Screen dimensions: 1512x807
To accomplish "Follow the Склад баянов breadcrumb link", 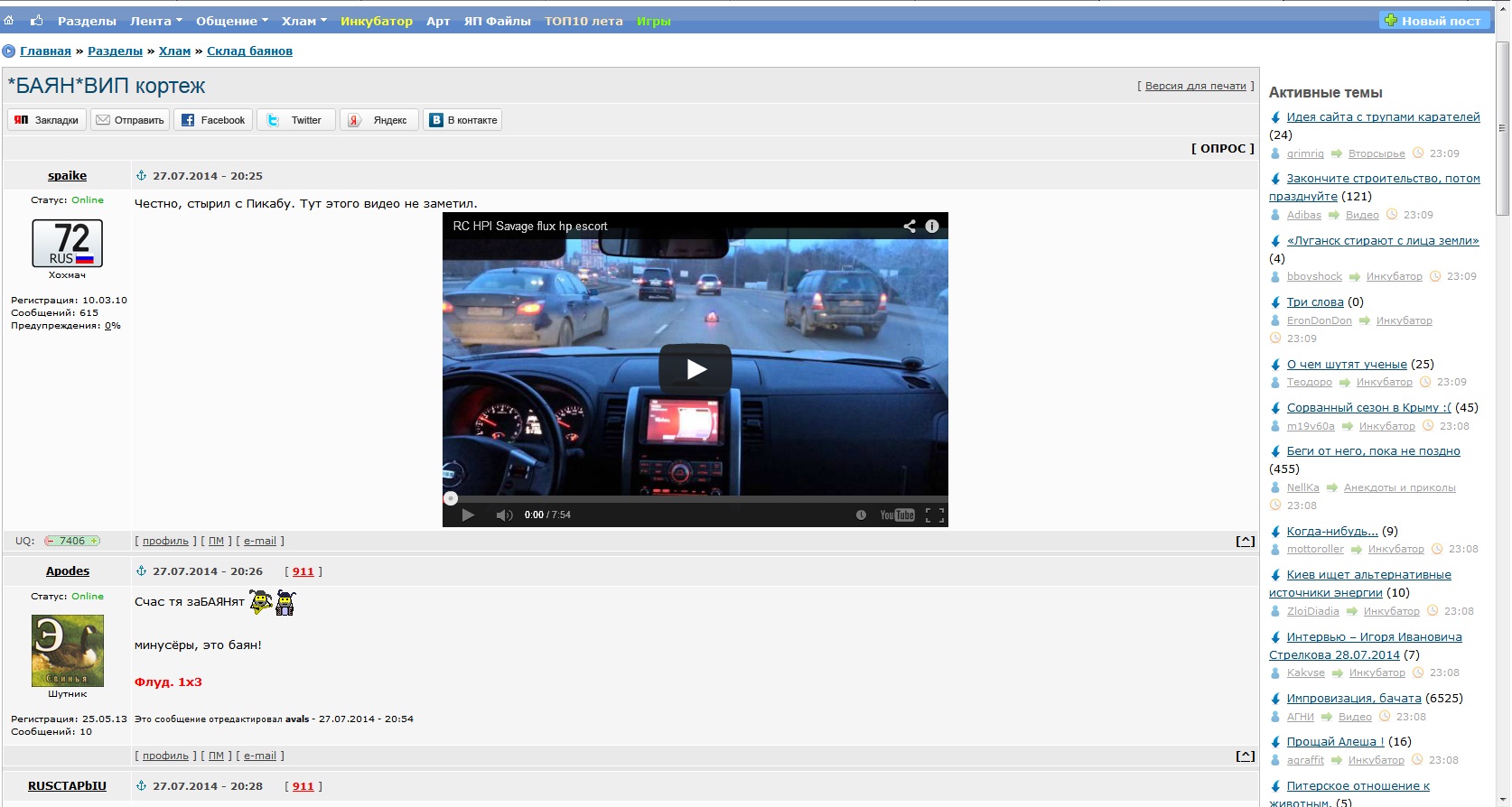I will (x=249, y=51).
